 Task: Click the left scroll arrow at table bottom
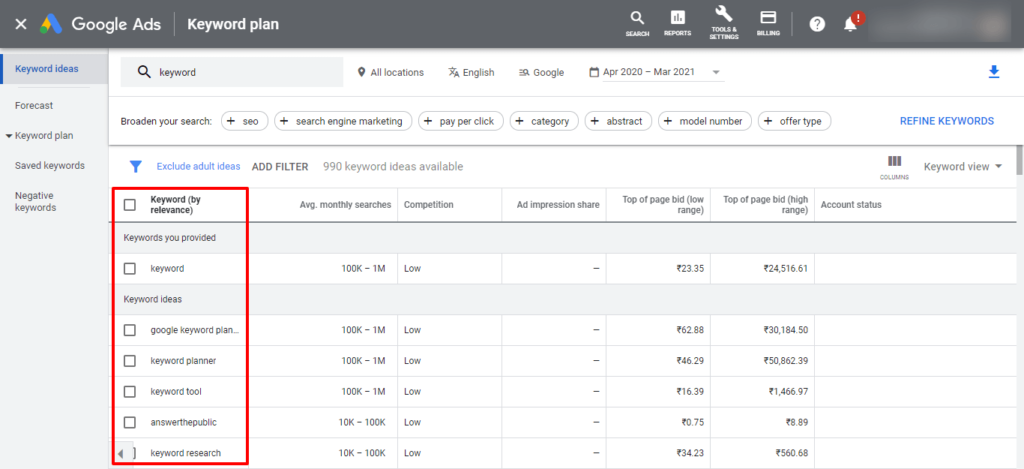coord(120,453)
